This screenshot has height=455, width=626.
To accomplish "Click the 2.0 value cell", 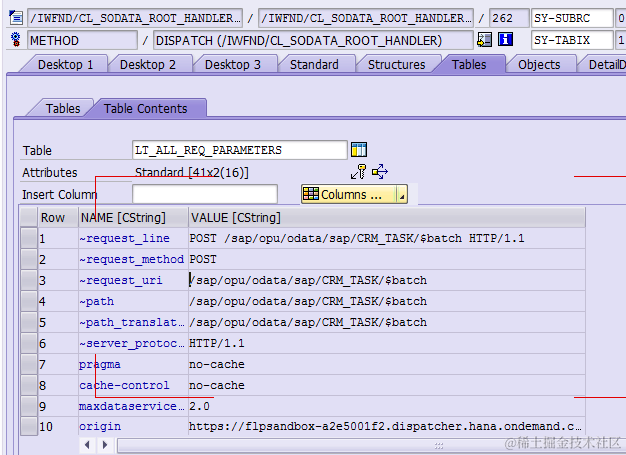I will pyautogui.click(x=386, y=406).
